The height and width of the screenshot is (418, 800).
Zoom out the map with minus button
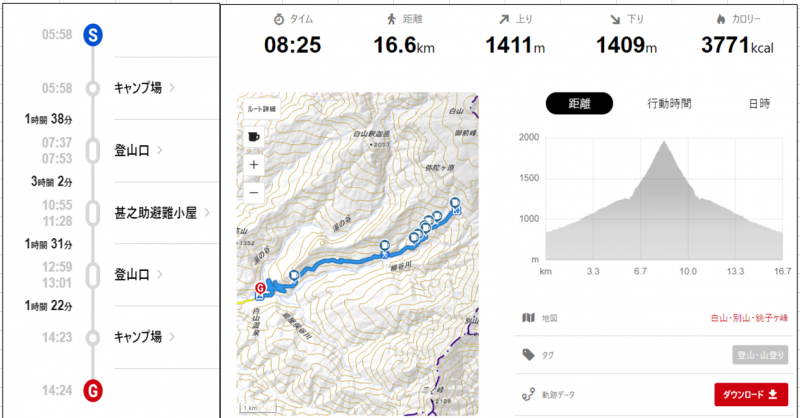tap(254, 192)
